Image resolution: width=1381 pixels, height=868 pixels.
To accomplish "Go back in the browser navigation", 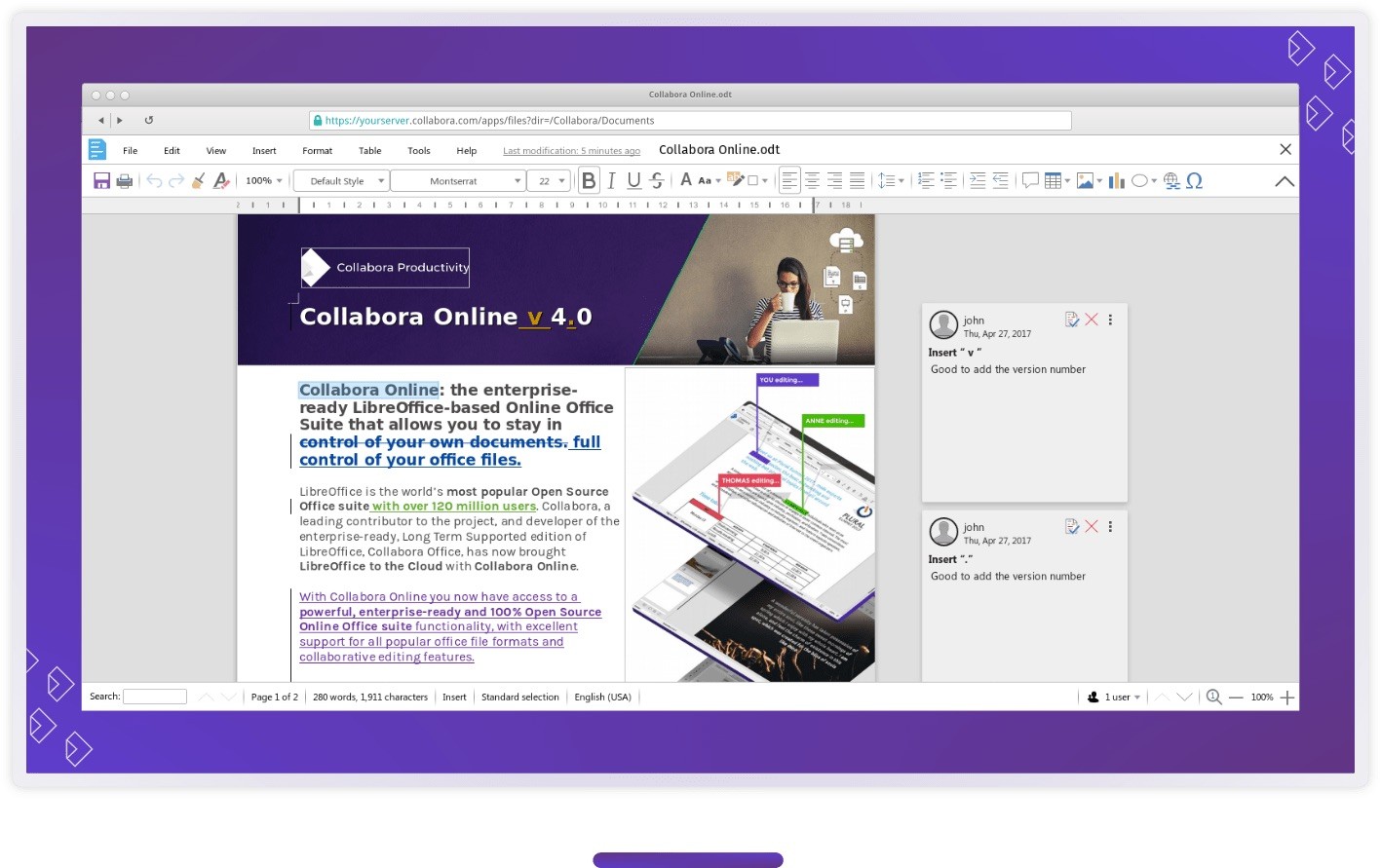I will (x=100, y=120).
